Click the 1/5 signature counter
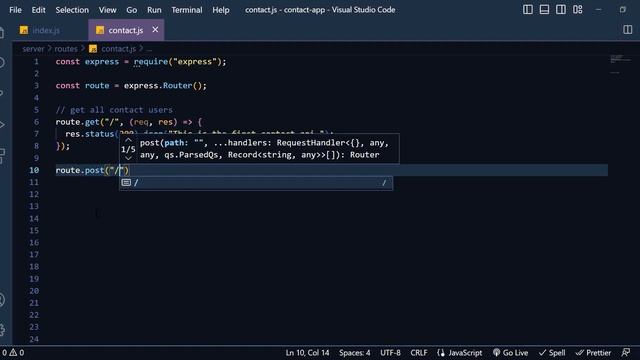Image resolution: width=640 pixels, height=360 pixels. click(128, 149)
